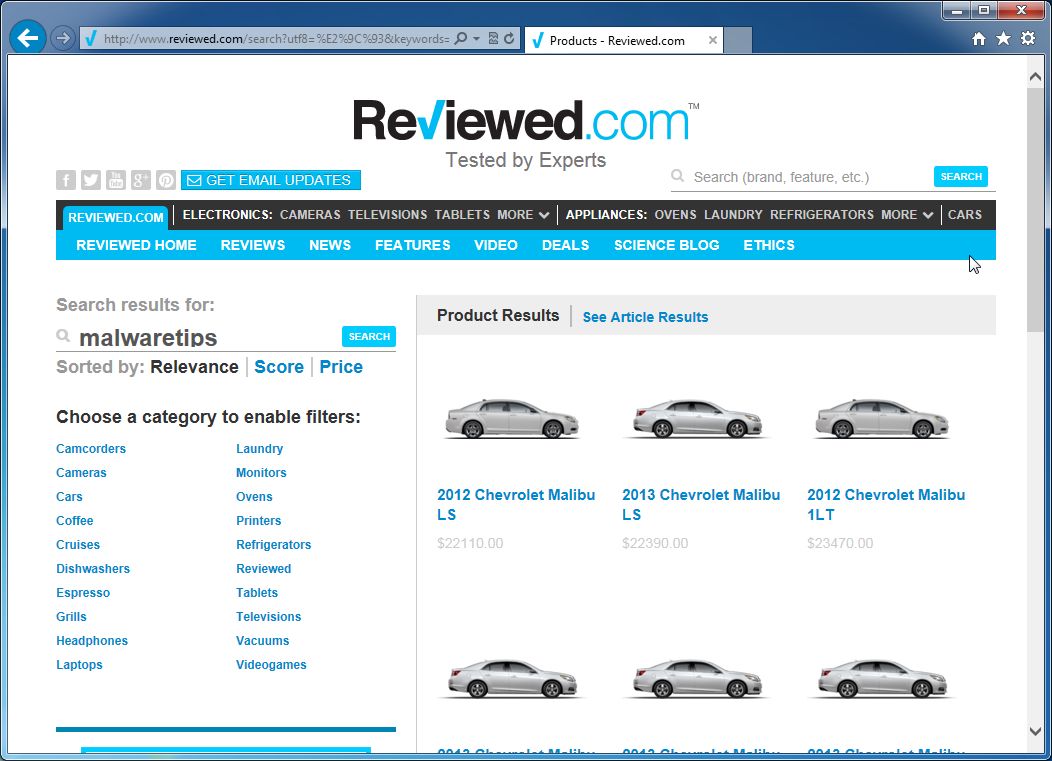Open the browser Tools gear icon

coord(1028,38)
